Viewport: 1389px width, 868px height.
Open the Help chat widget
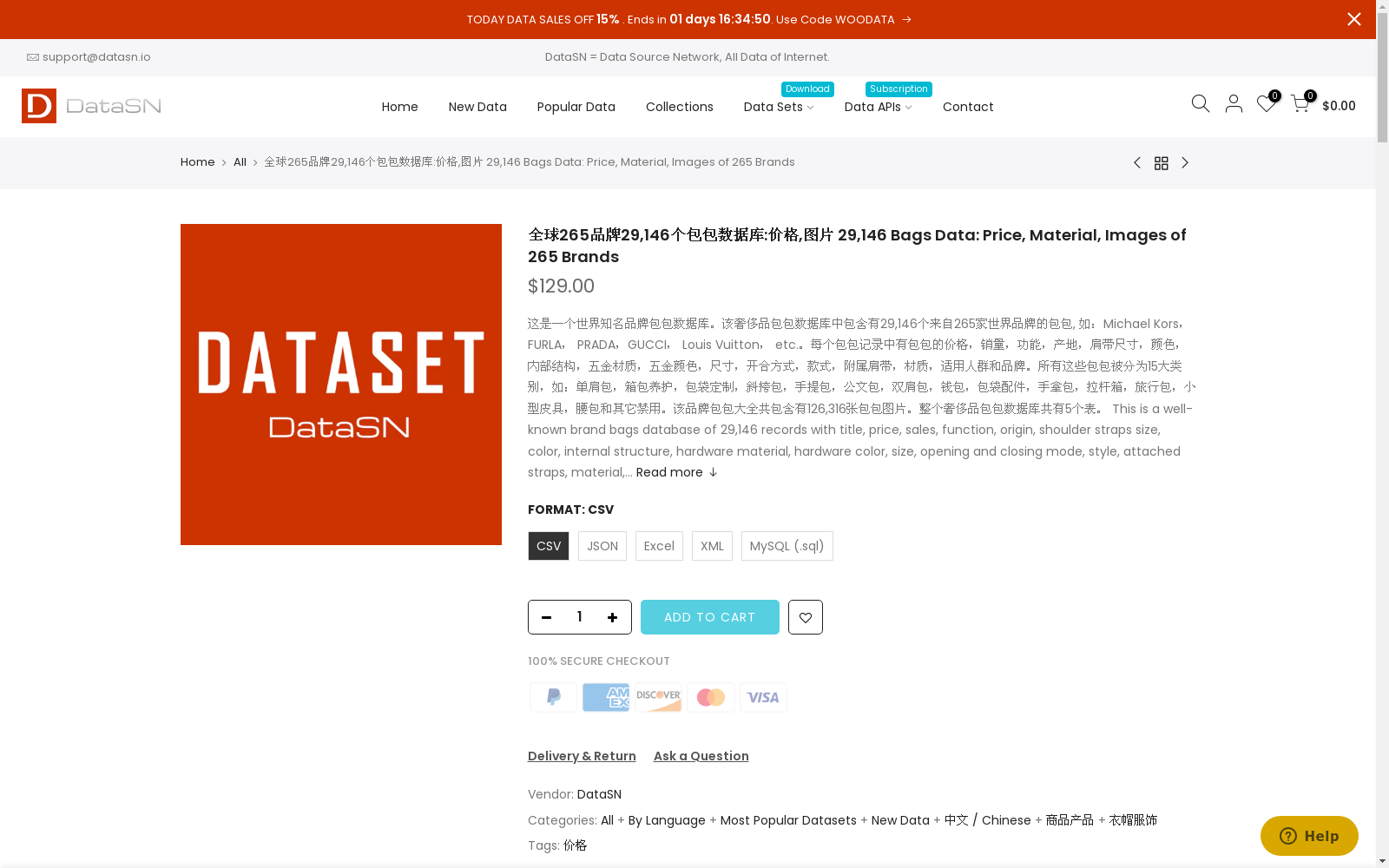pyautogui.click(x=1309, y=836)
